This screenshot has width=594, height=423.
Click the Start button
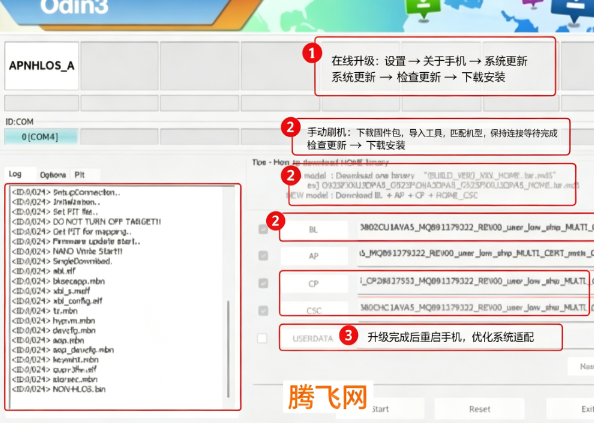pyautogui.click(x=380, y=409)
